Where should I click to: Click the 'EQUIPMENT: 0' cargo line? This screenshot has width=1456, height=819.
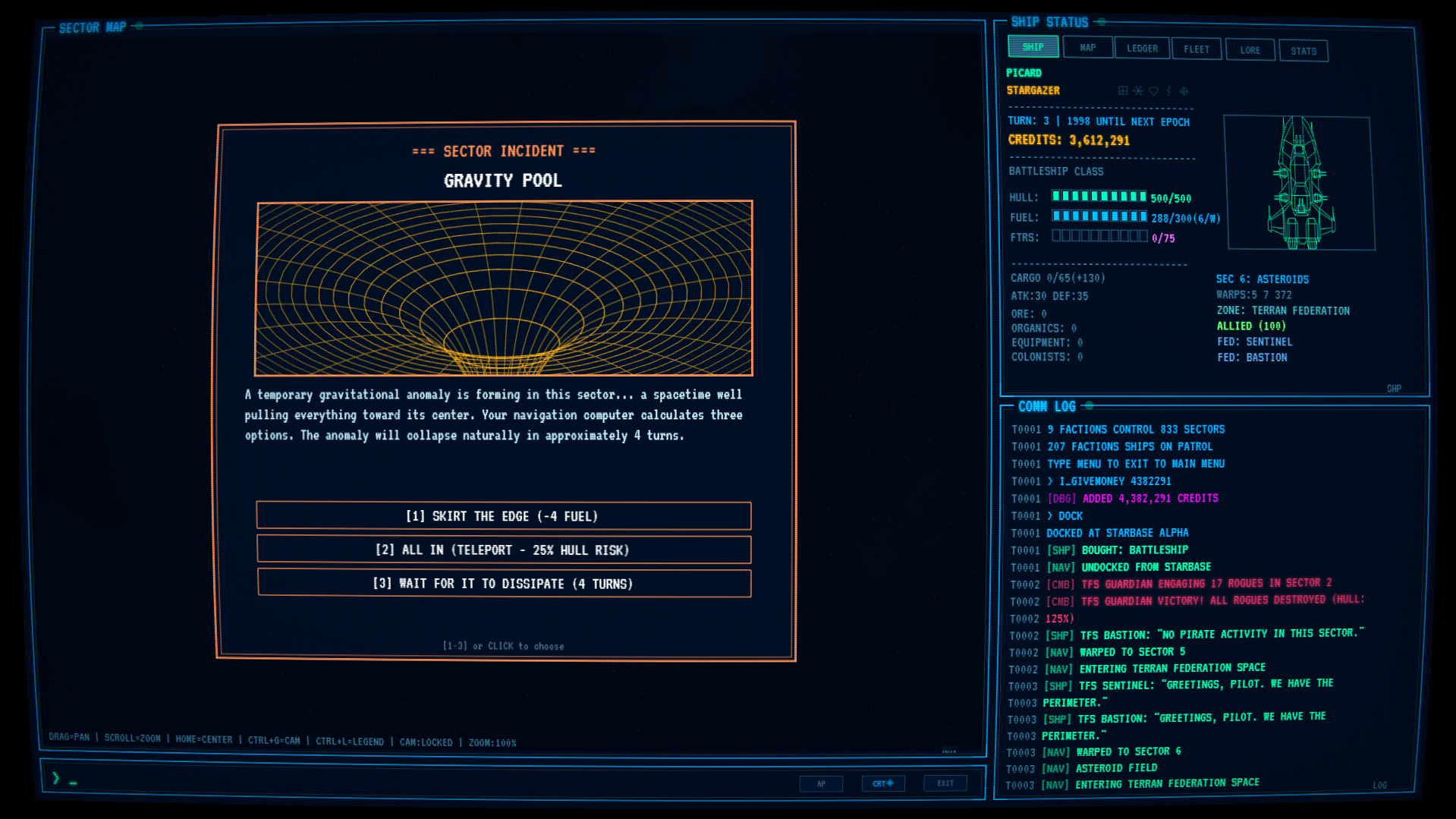point(1046,342)
